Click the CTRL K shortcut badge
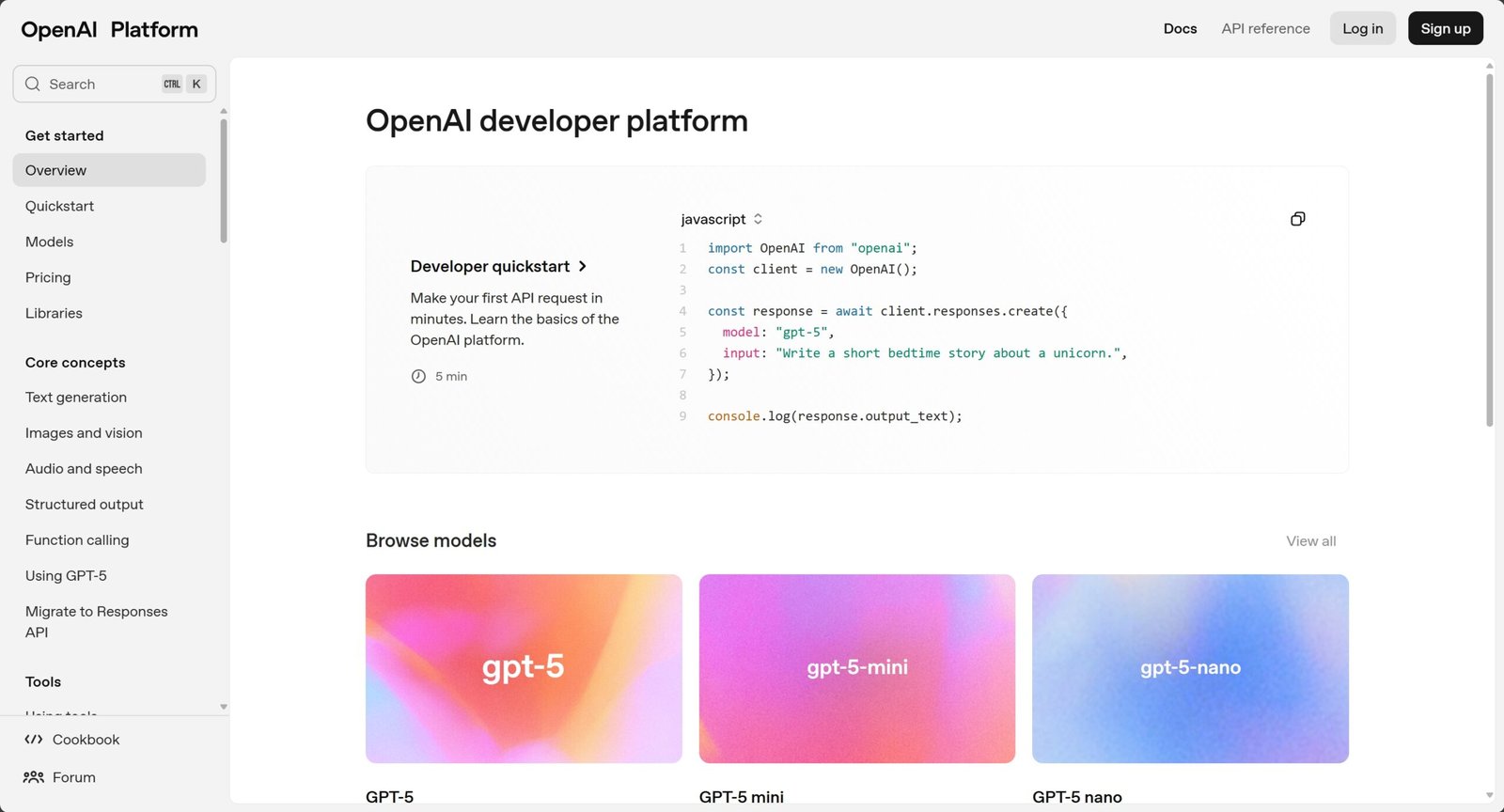1504x812 pixels. click(x=184, y=84)
